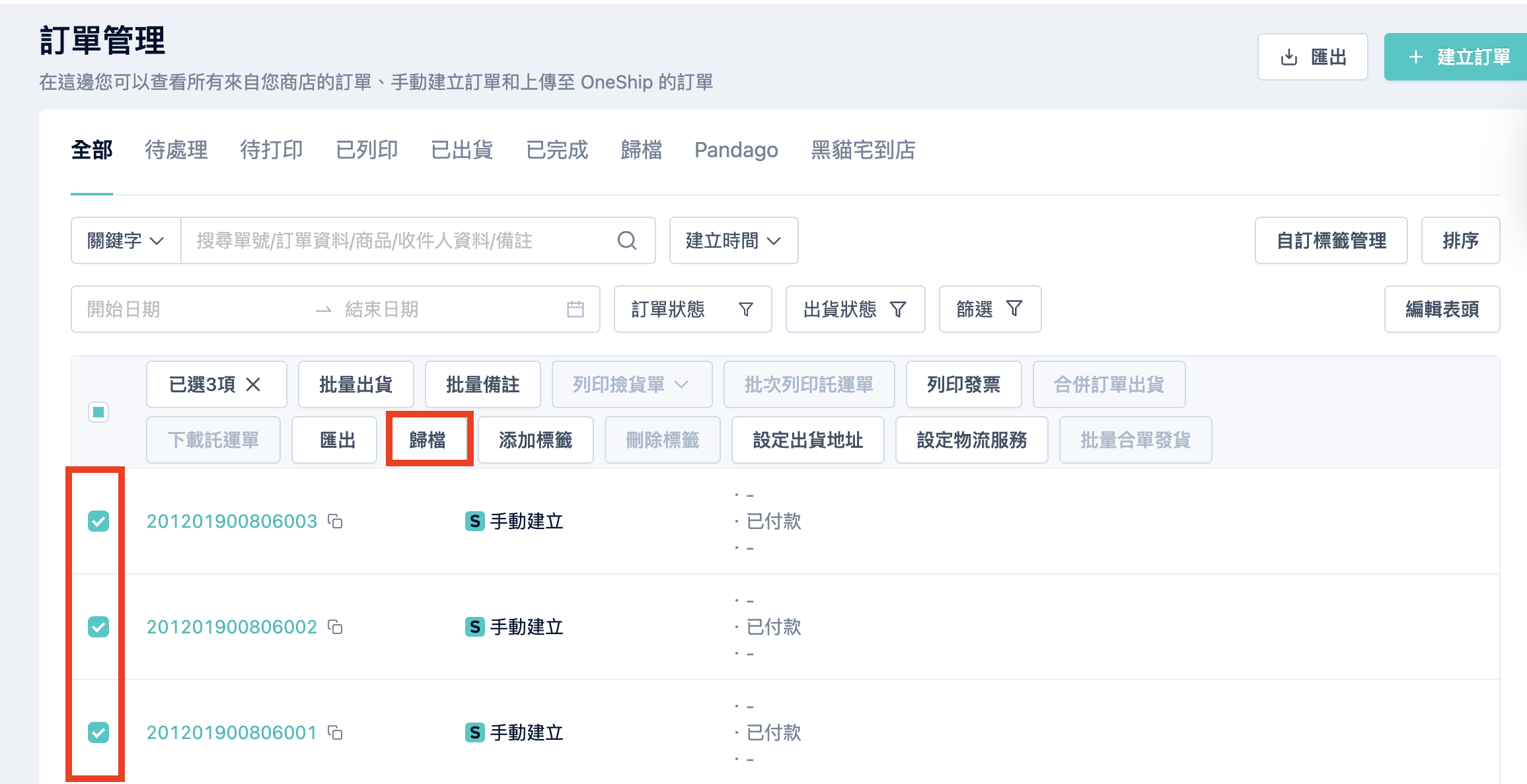Uncheck order 201201900806002 checkbox
Viewport: 1527px width, 784px height.
tap(98, 627)
